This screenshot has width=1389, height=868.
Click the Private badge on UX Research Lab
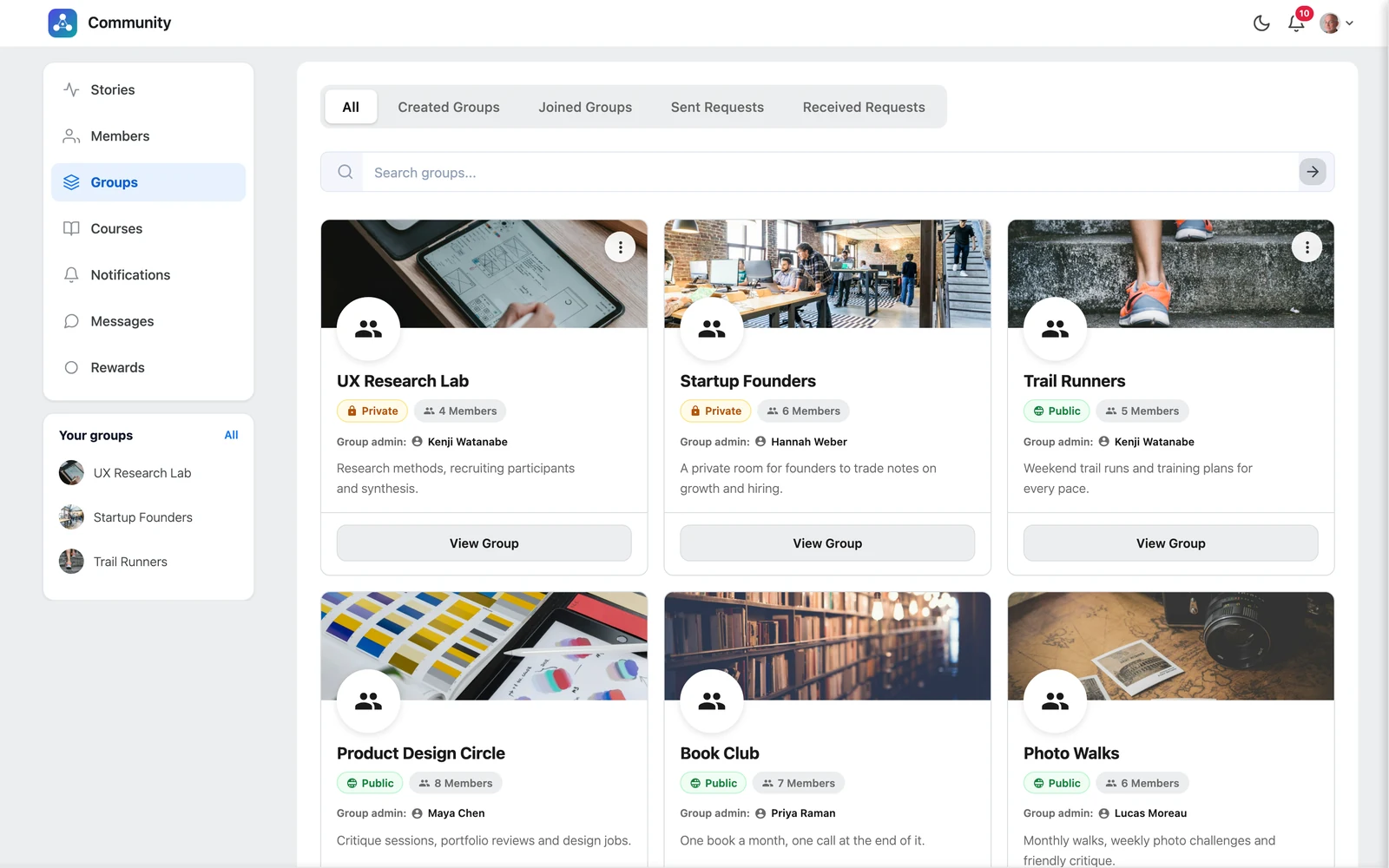coord(372,411)
